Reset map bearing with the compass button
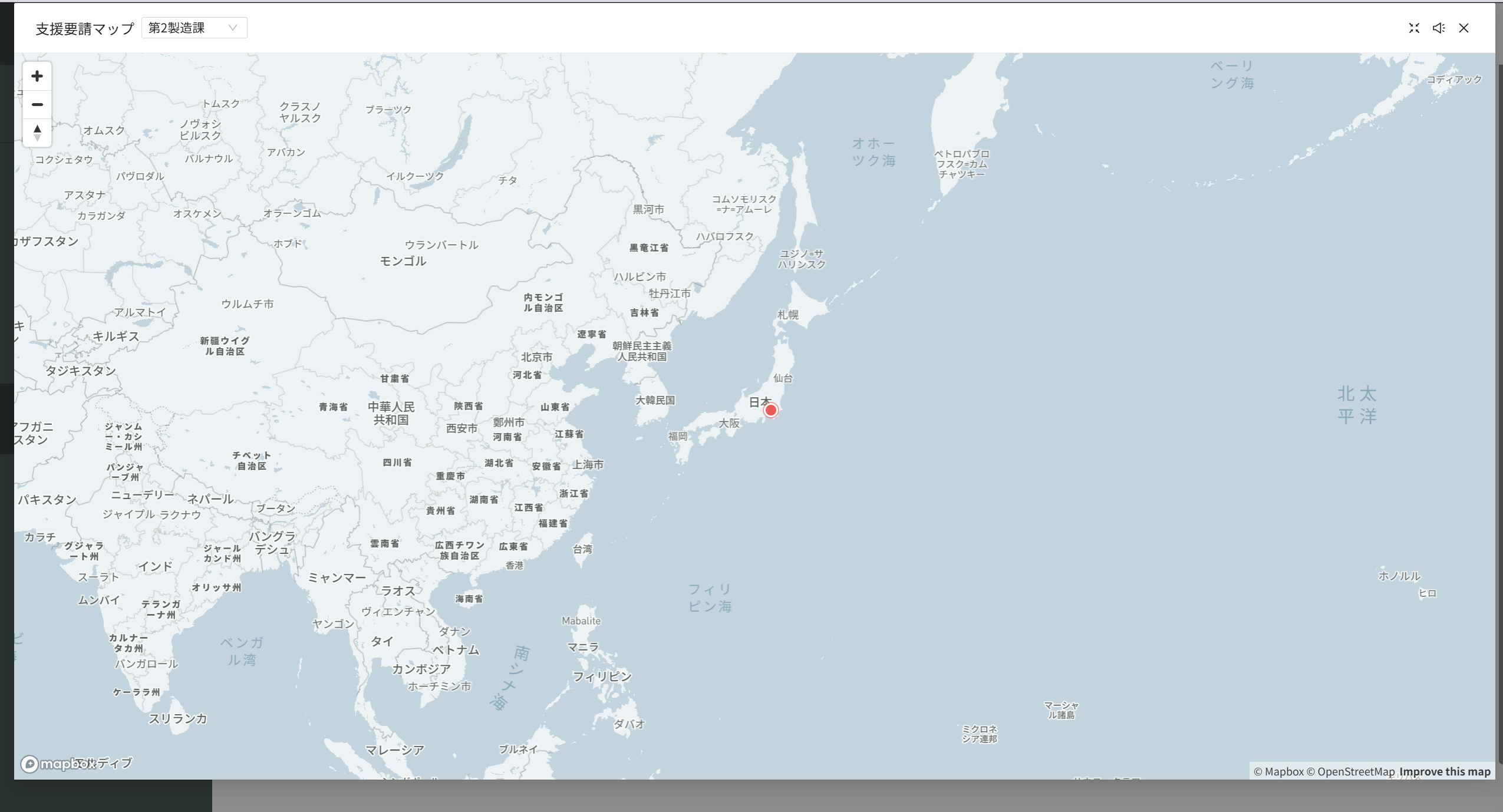This screenshot has height=812, width=1503. [37, 133]
